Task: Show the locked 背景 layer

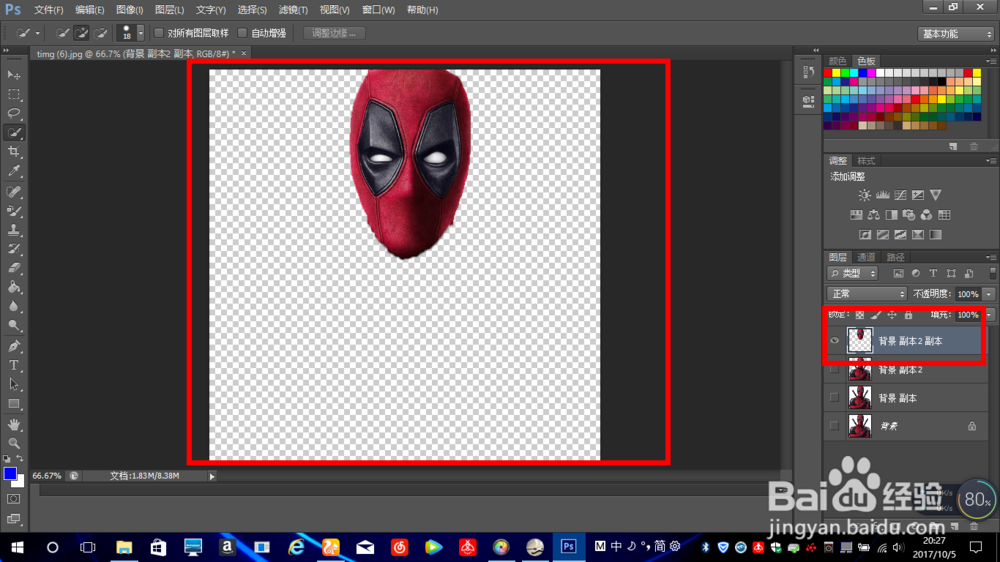Action: click(x=834, y=426)
